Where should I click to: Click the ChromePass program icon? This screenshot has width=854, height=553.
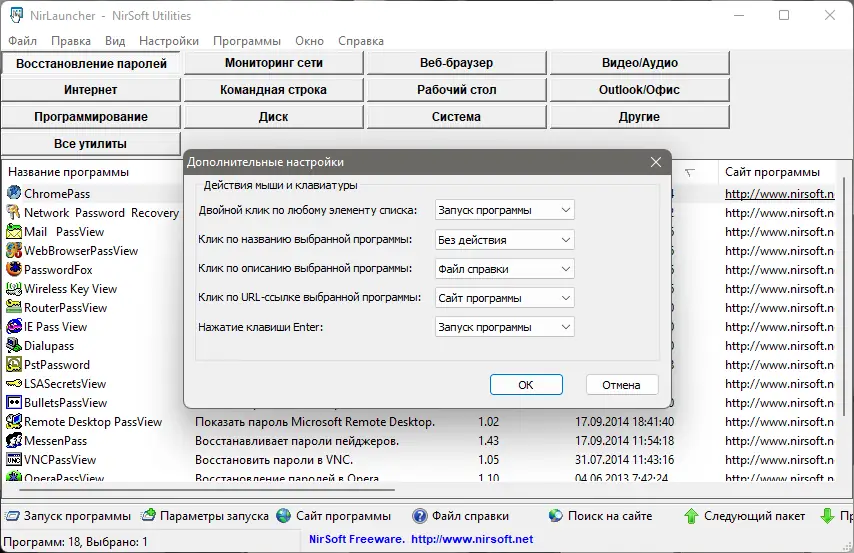coord(14,193)
